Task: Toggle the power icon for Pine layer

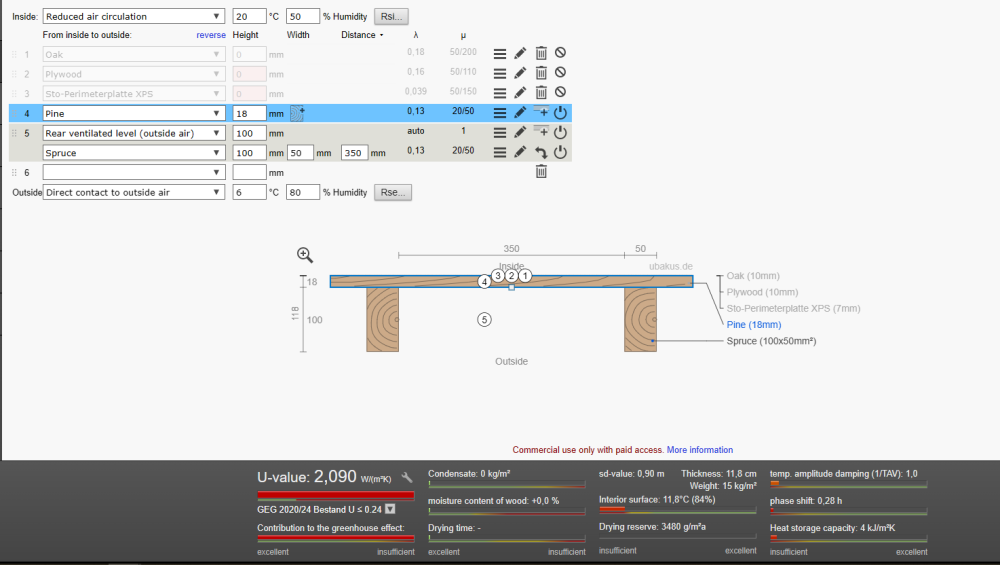Action: click(560, 113)
